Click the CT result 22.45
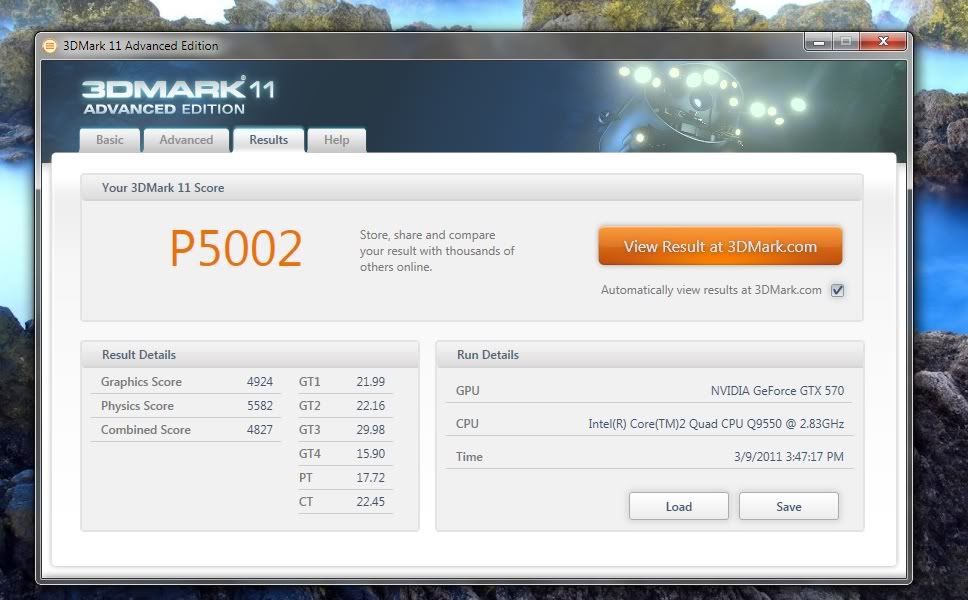Image resolution: width=968 pixels, height=600 pixels. pos(370,502)
